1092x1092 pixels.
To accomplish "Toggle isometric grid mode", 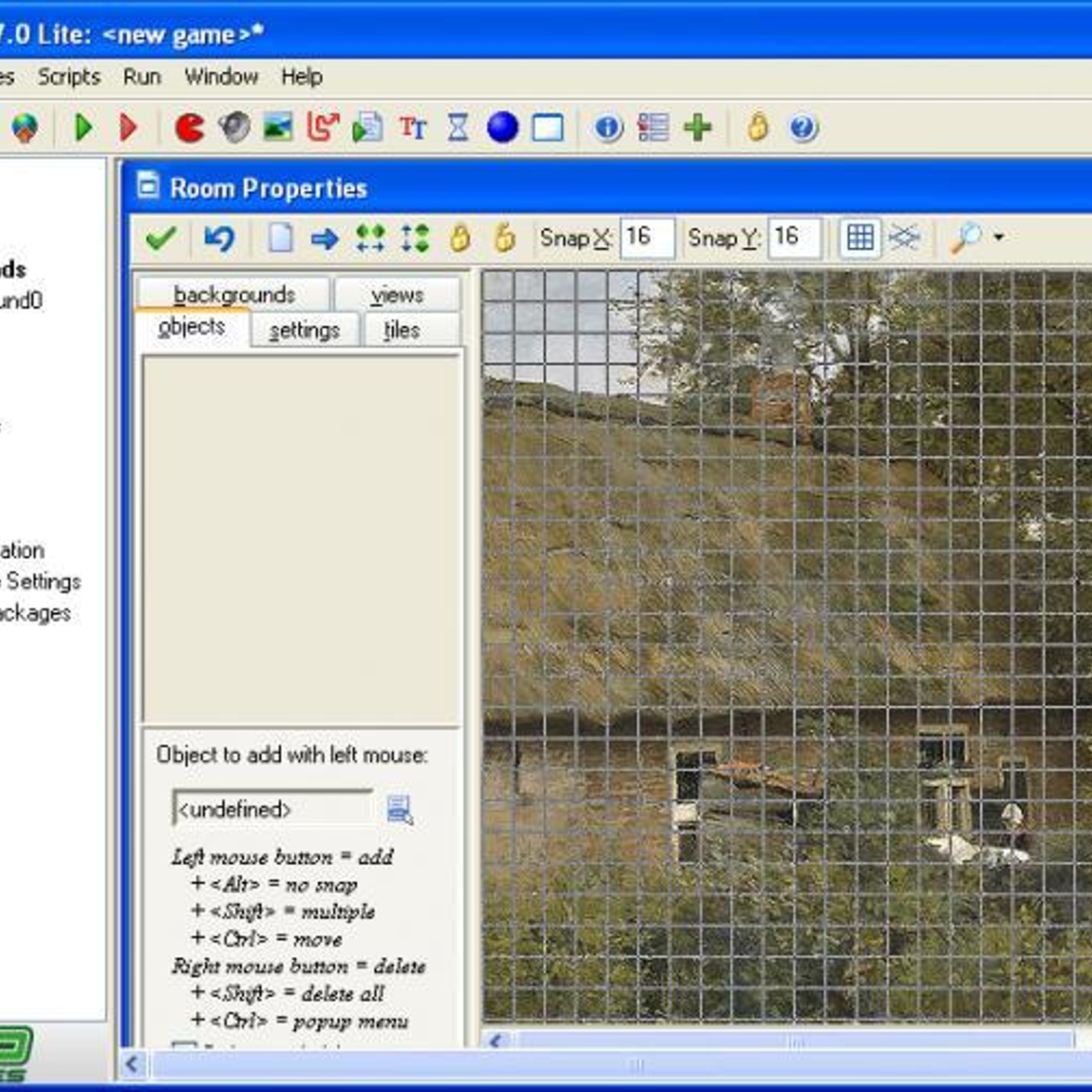I will [904, 238].
